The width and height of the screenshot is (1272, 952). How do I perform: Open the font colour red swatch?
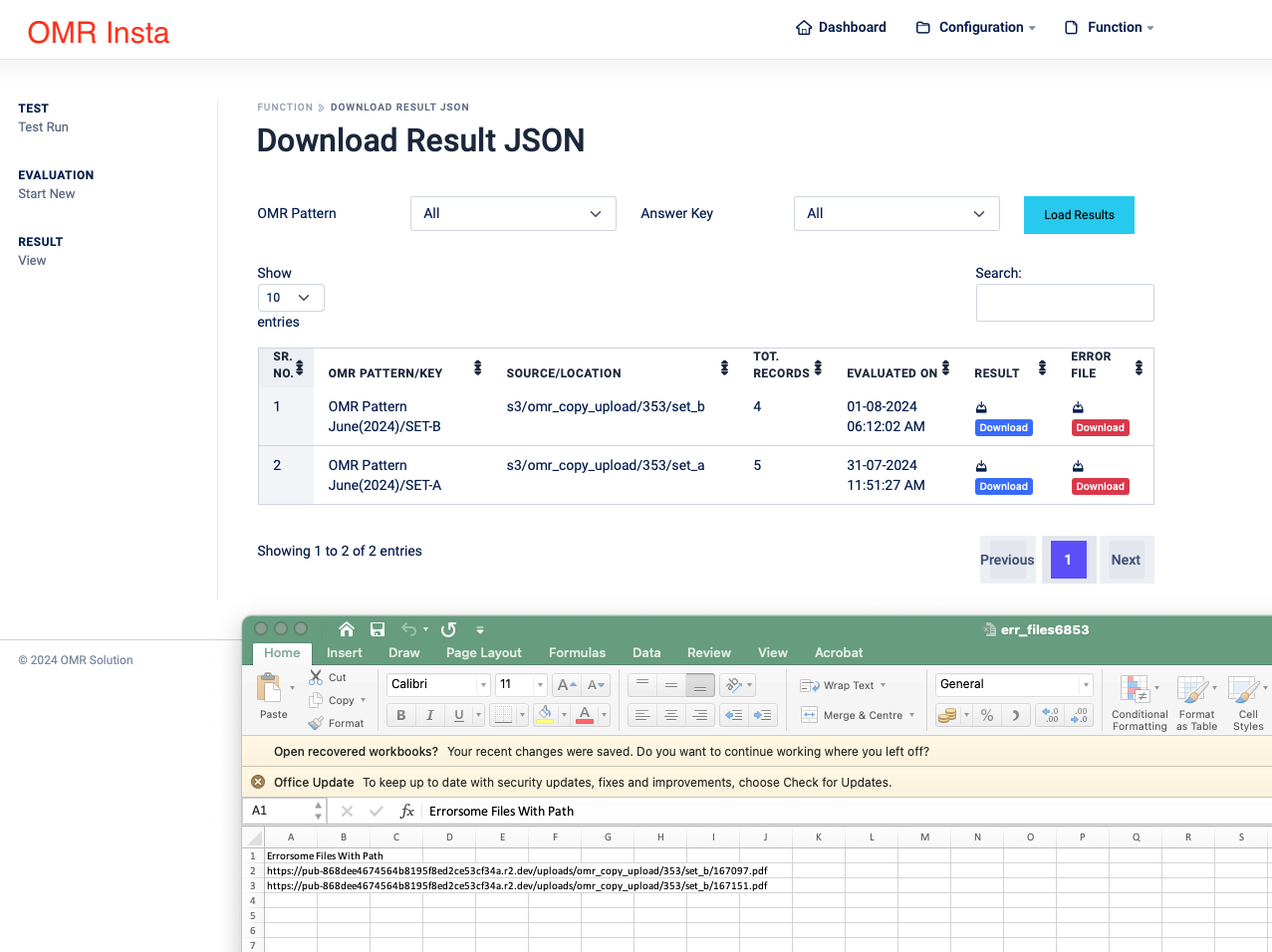[x=585, y=715]
